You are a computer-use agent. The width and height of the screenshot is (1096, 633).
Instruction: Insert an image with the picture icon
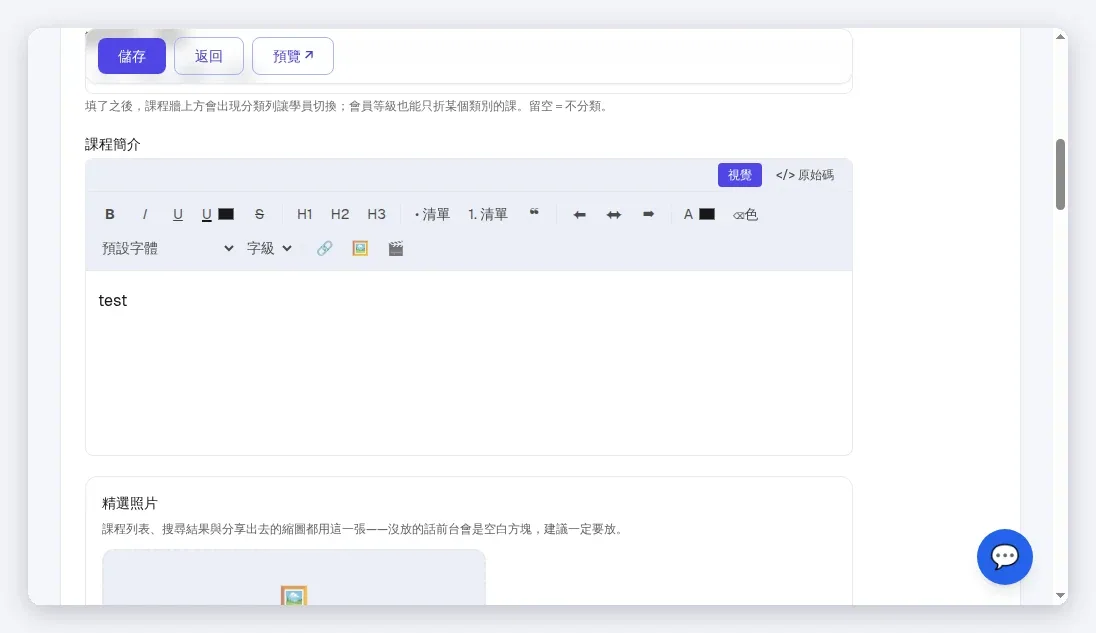point(360,248)
